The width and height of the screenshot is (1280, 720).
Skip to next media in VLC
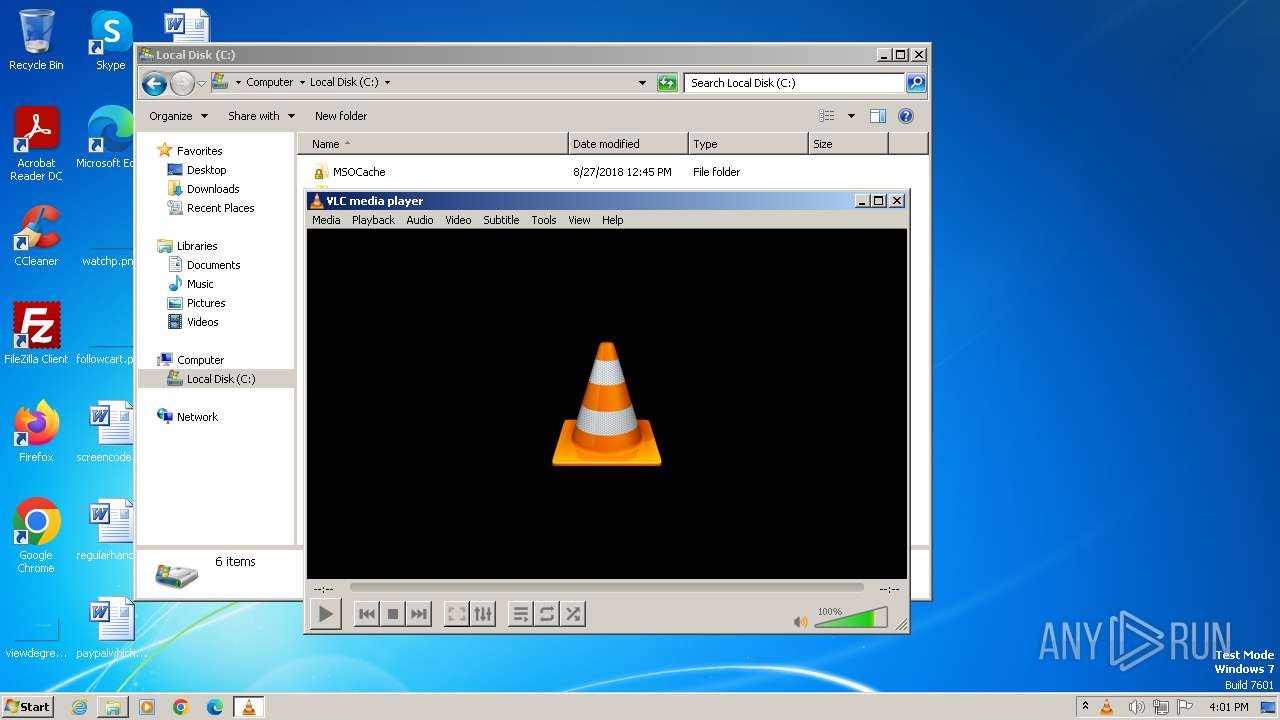tap(419, 614)
